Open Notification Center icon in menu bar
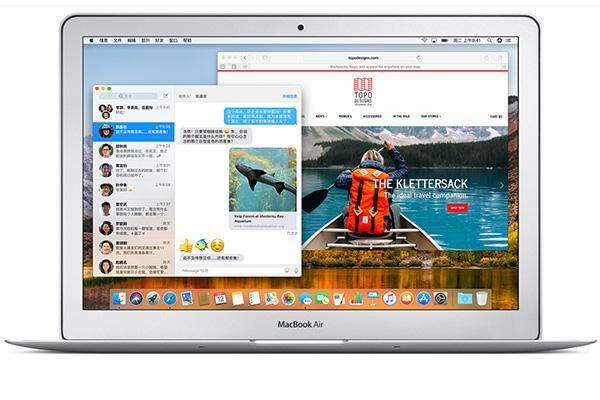Viewport: 600px width, 400px height. click(509, 40)
